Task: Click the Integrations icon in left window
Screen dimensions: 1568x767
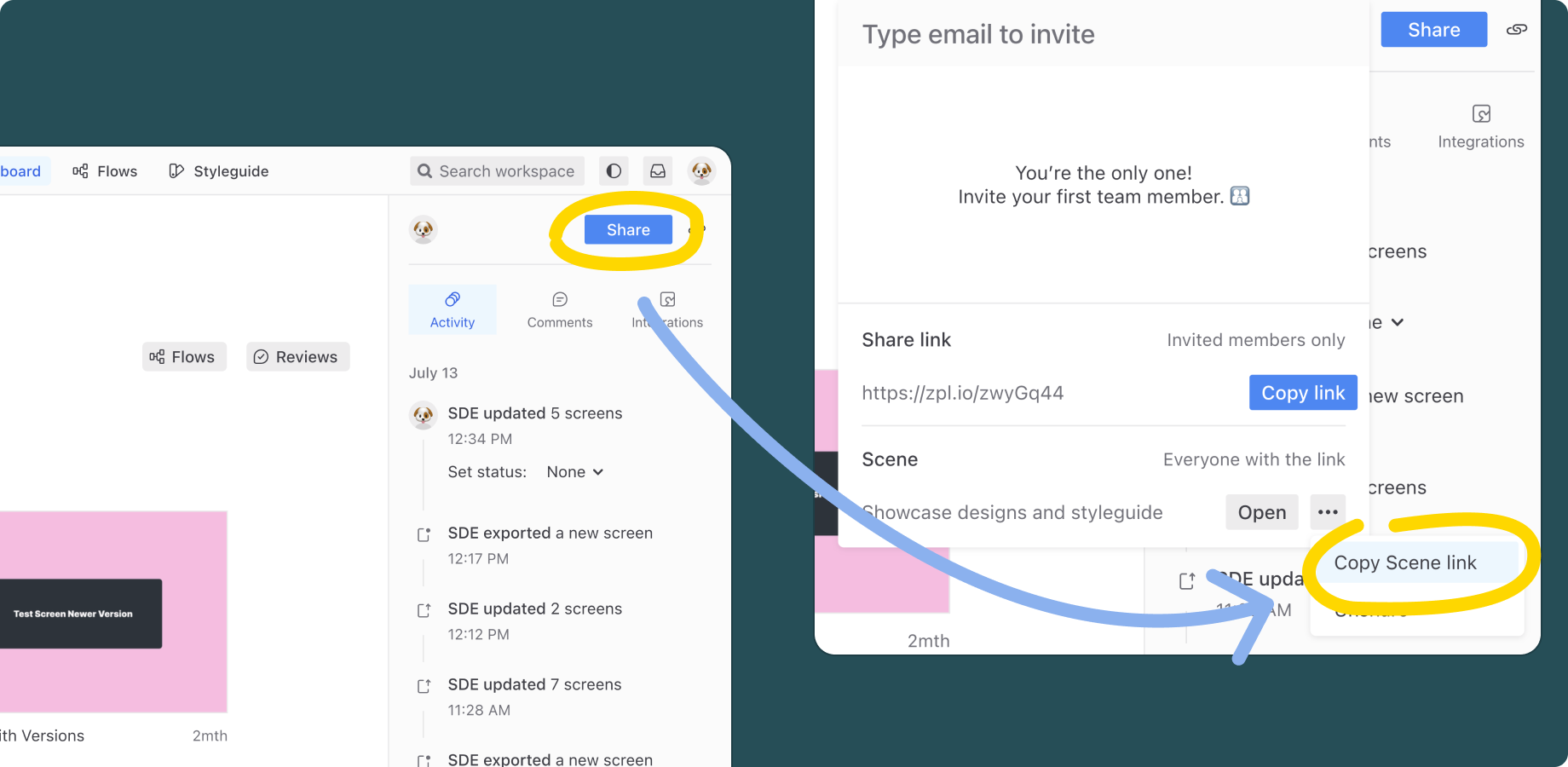Action: [x=668, y=300]
